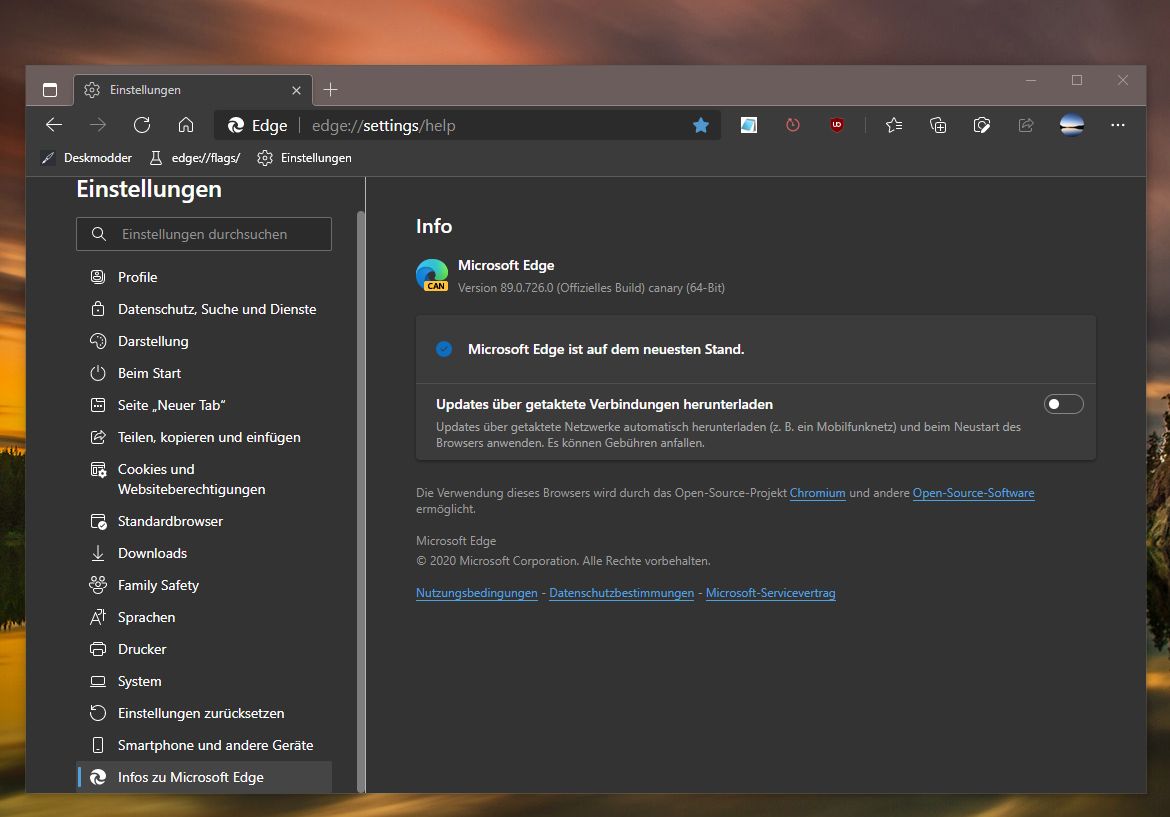
Task: Open the tab actions menu icon
Action: (x=50, y=90)
